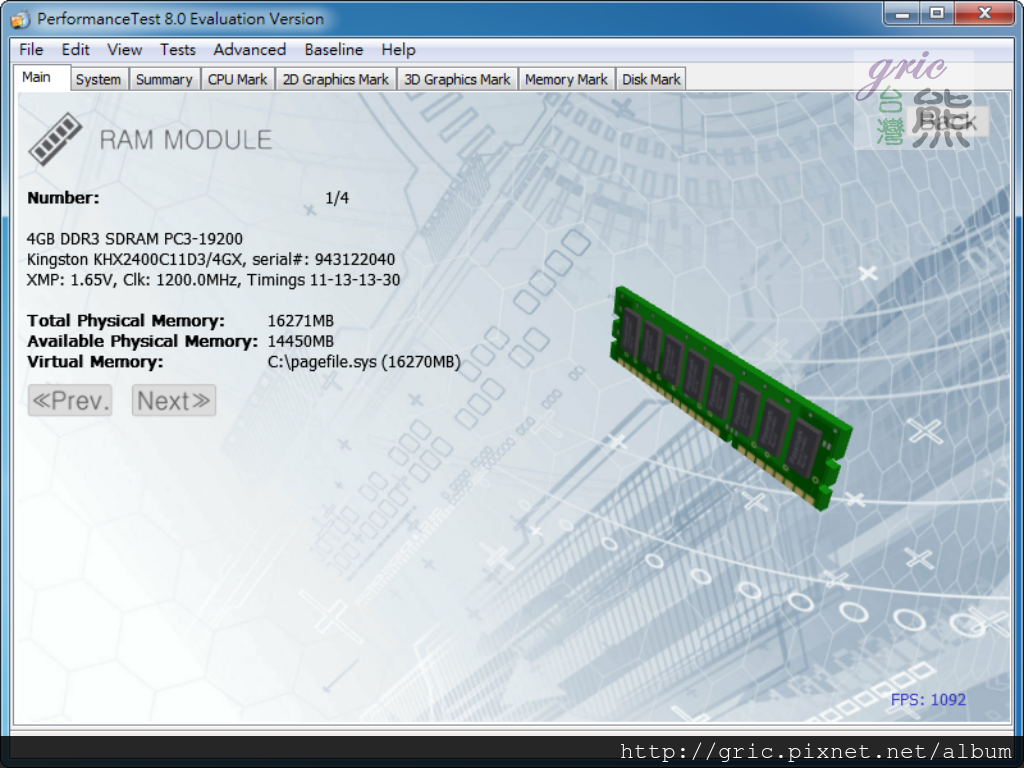Image resolution: width=1024 pixels, height=768 pixels.
Task: Switch to the Summary tab
Action: (x=164, y=79)
